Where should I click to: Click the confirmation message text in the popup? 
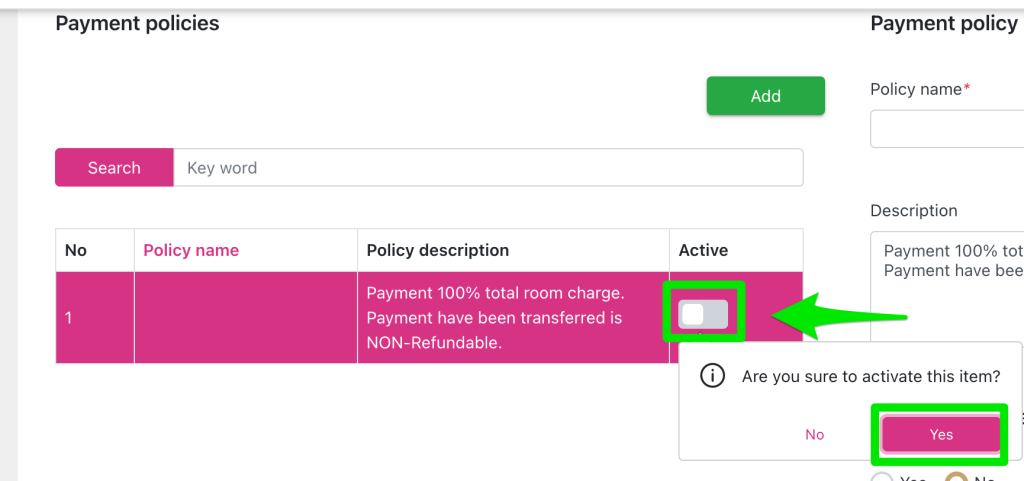[x=870, y=376]
